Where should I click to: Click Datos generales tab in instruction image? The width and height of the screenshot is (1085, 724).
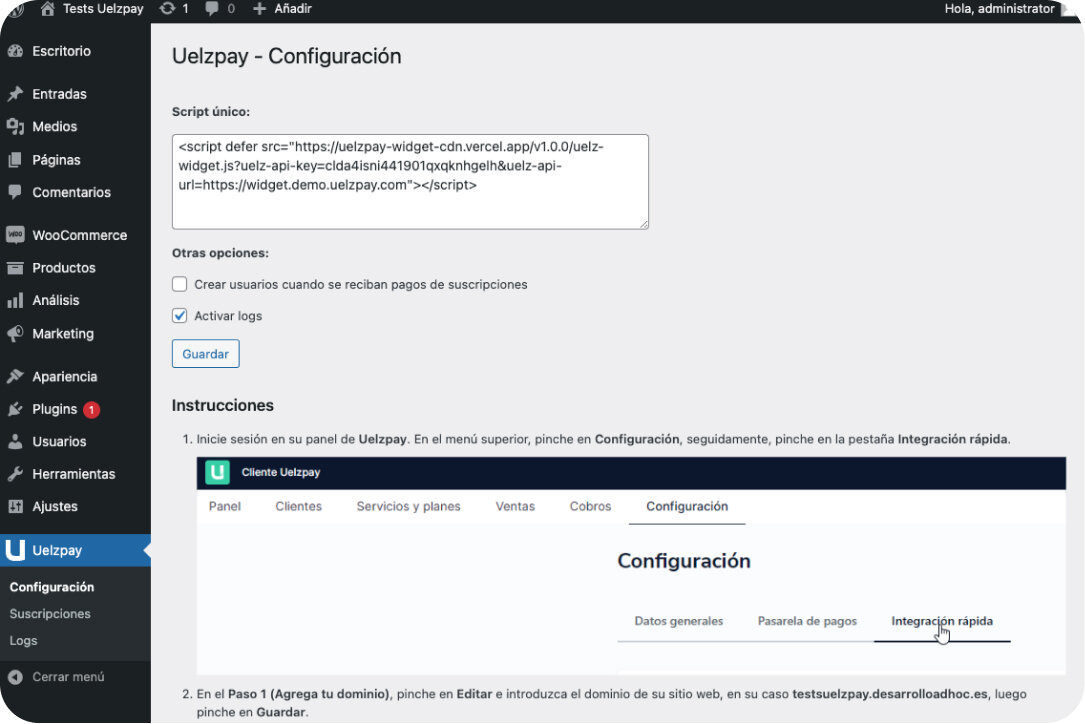[679, 622]
